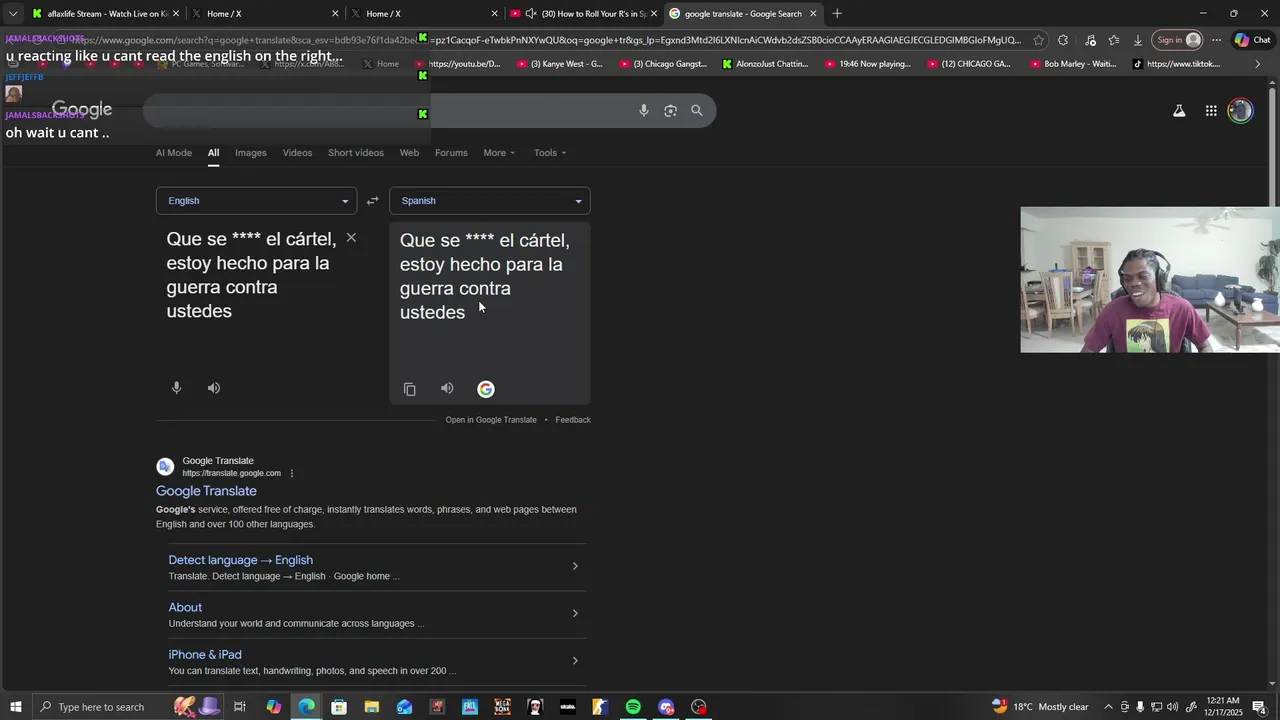Send translation Feedback
Screen dimensions: 1280x720
tap(573, 420)
